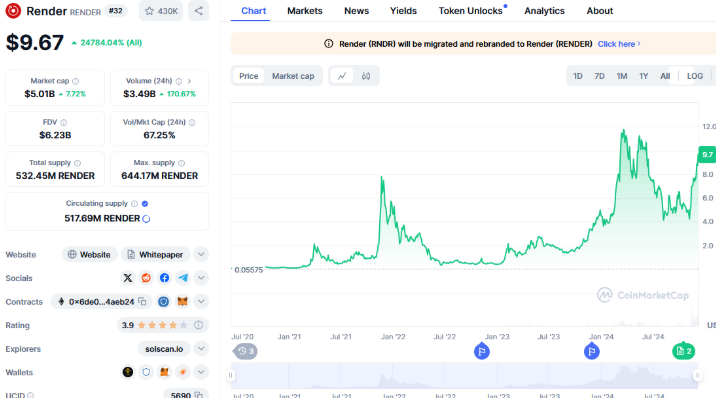Screen dimensions: 716x398
Task: Copy the UCID 5690 value
Action: pos(199,395)
